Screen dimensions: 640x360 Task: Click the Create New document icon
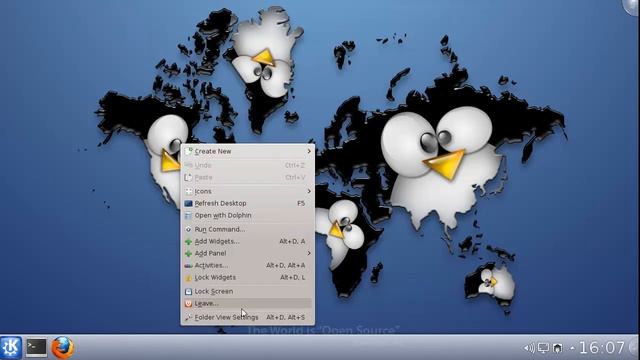click(188, 151)
